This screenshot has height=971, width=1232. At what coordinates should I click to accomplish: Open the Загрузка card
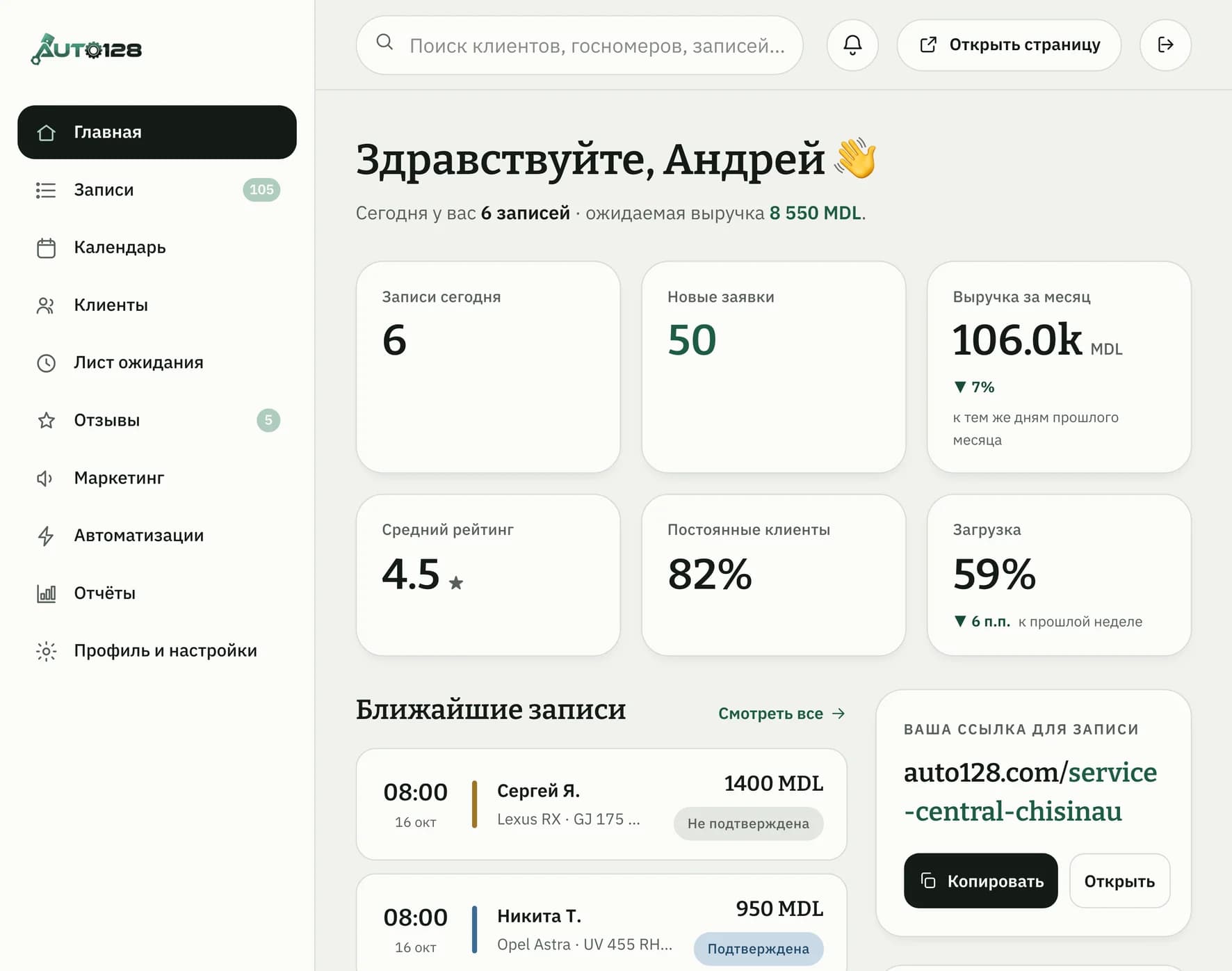coord(1059,575)
